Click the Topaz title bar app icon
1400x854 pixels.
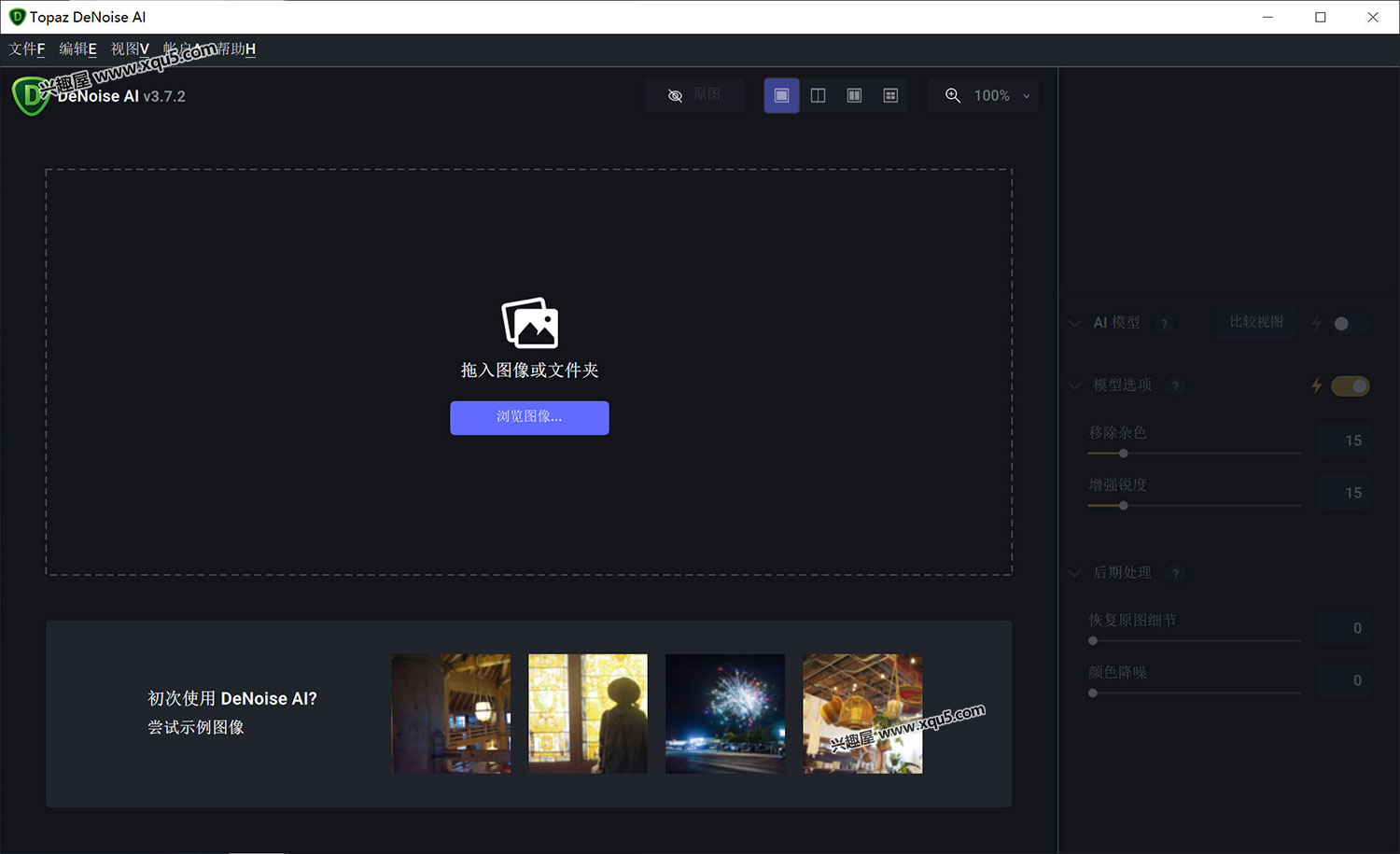click(17, 17)
